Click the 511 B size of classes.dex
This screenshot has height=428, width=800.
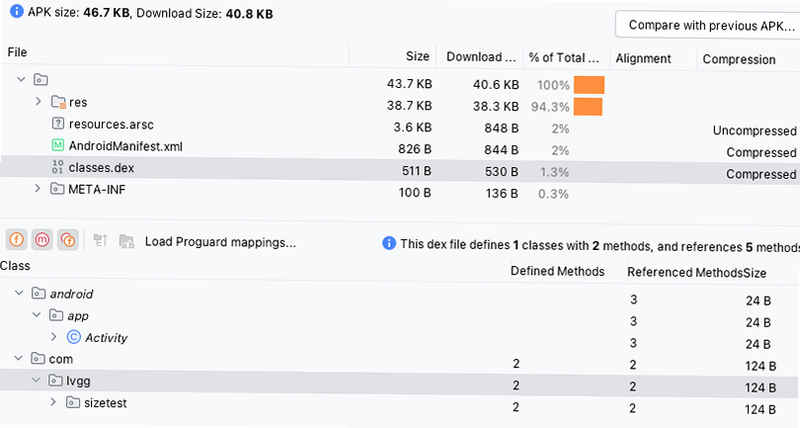416,170
